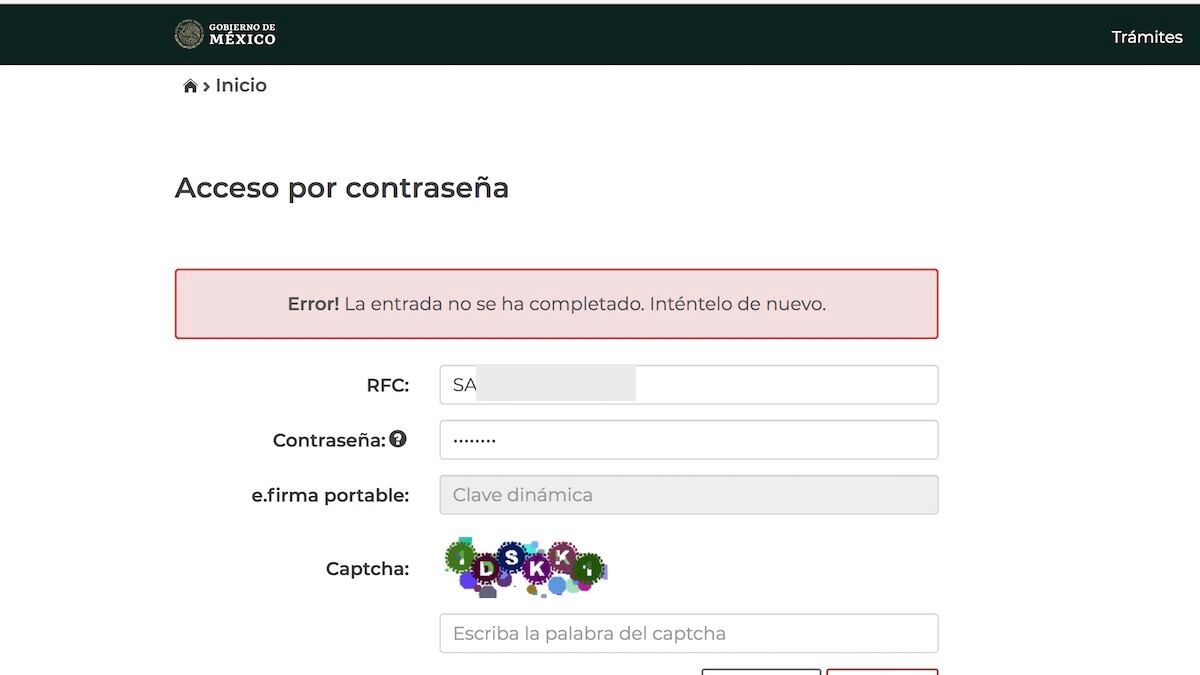Click the breadcrumb chevron separator before Inicio
Image resolution: width=1200 pixels, height=675 pixels.
(207, 87)
